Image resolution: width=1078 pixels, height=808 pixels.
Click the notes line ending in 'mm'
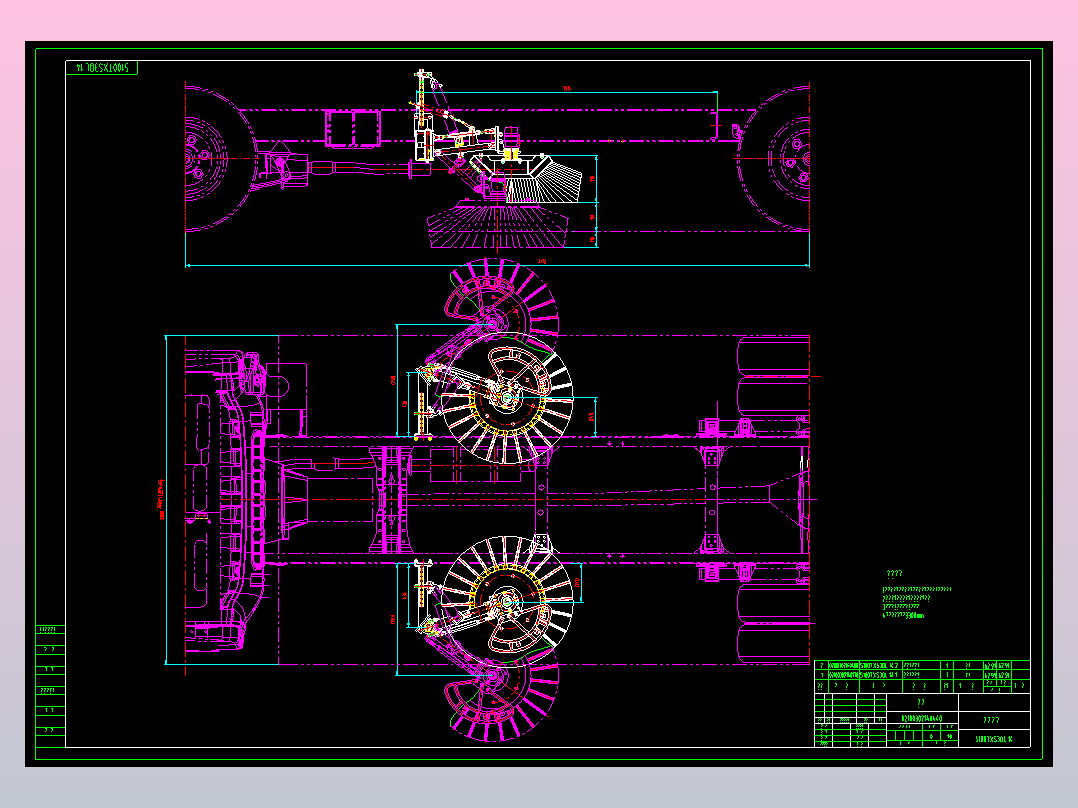tap(903, 615)
